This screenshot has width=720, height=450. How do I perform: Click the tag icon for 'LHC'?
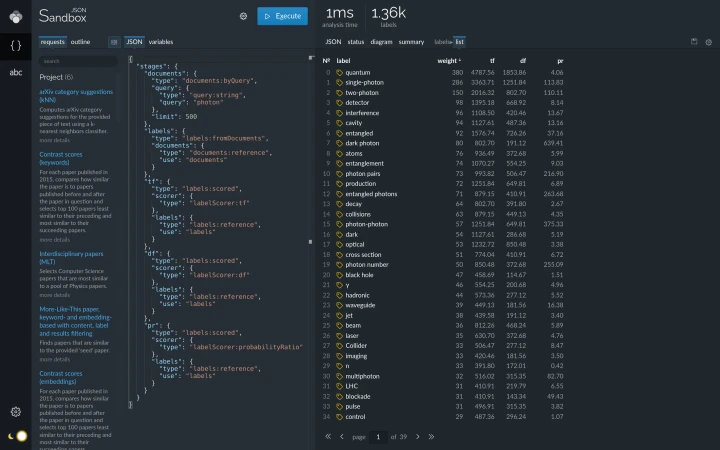pos(339,386)
